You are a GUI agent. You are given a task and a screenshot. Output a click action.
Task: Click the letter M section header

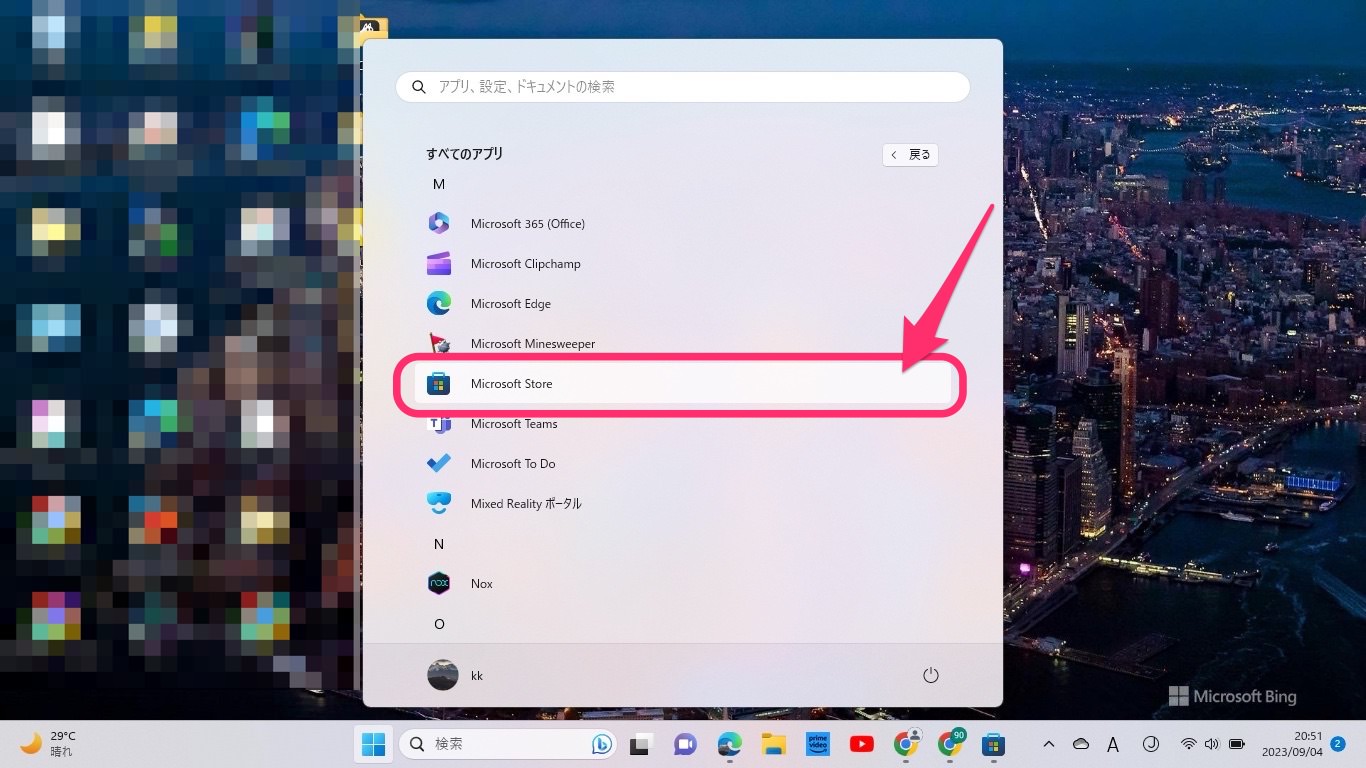click(439, 184)
